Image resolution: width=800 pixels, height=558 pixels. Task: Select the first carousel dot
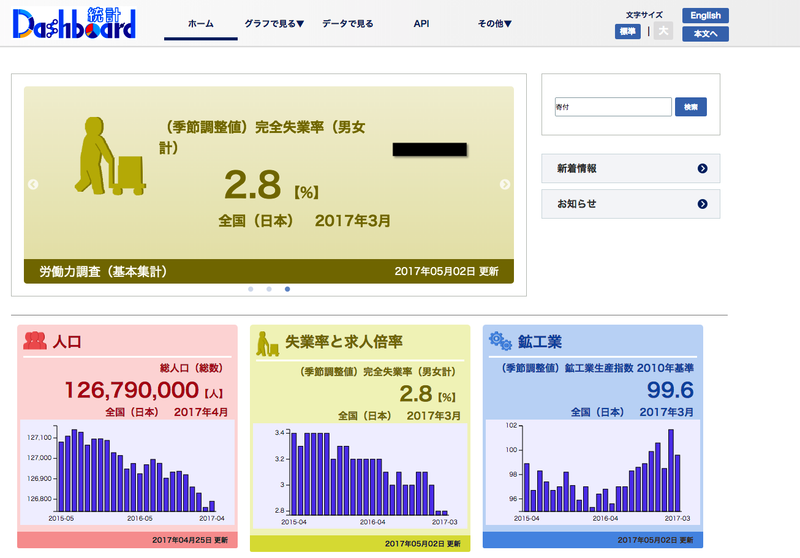coord(251,289)
